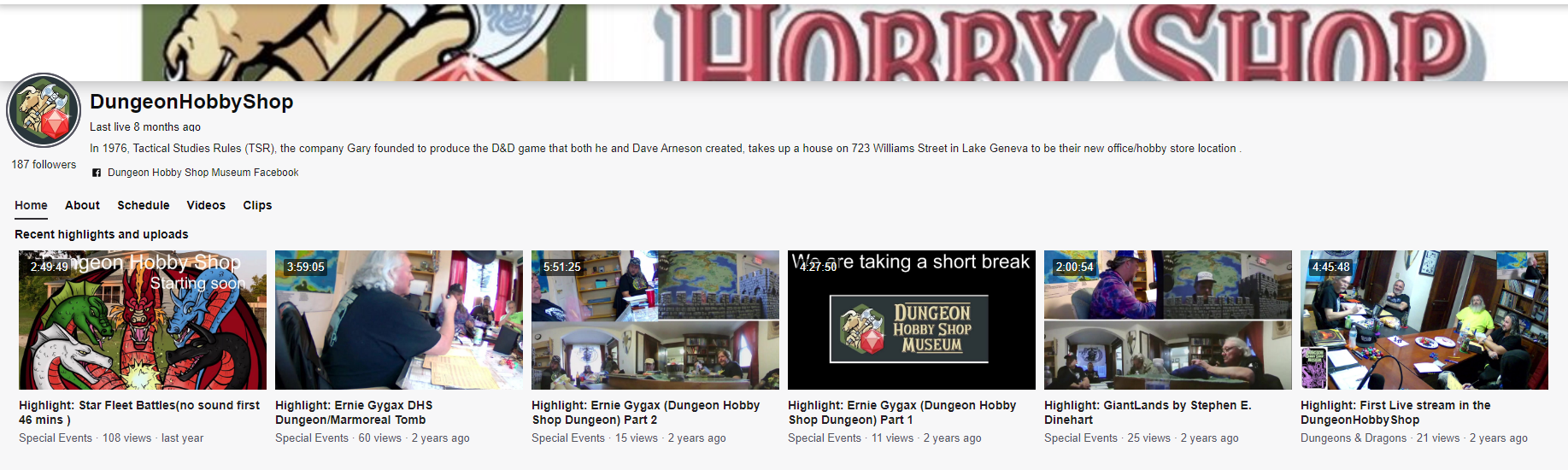
Task: Open GiantLands by Stephen Dinehart thumbnail
Action: [x=1168, y=320]
